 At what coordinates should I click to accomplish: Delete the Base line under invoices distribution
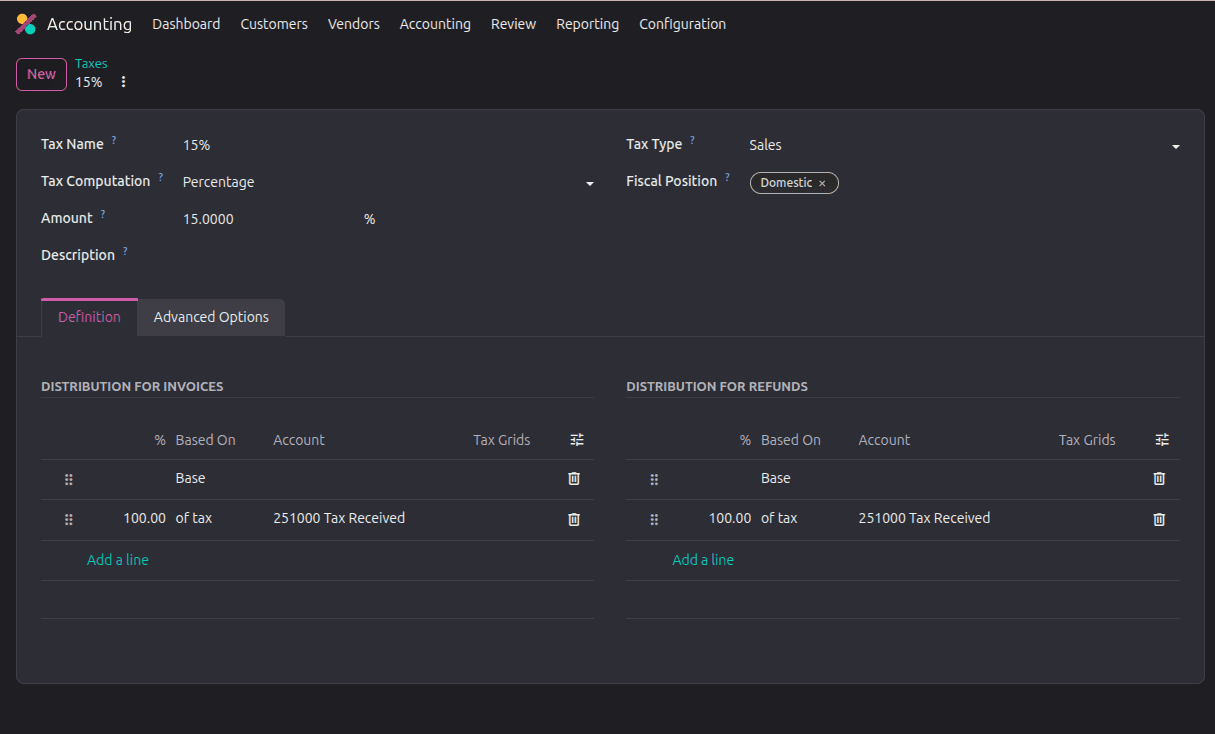tap(574, 478)
